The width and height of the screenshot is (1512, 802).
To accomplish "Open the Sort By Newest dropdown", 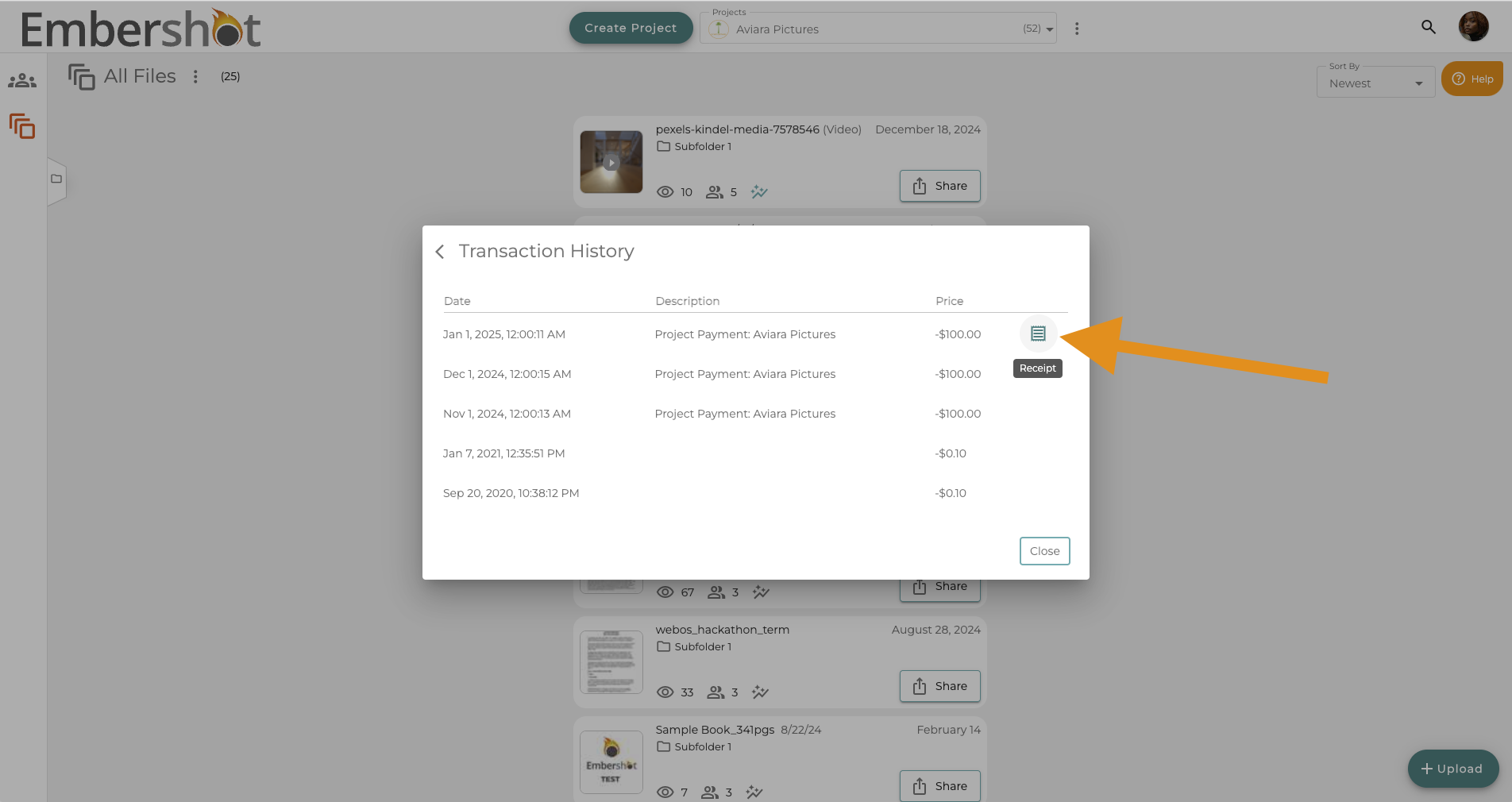I will (1375, 83).
